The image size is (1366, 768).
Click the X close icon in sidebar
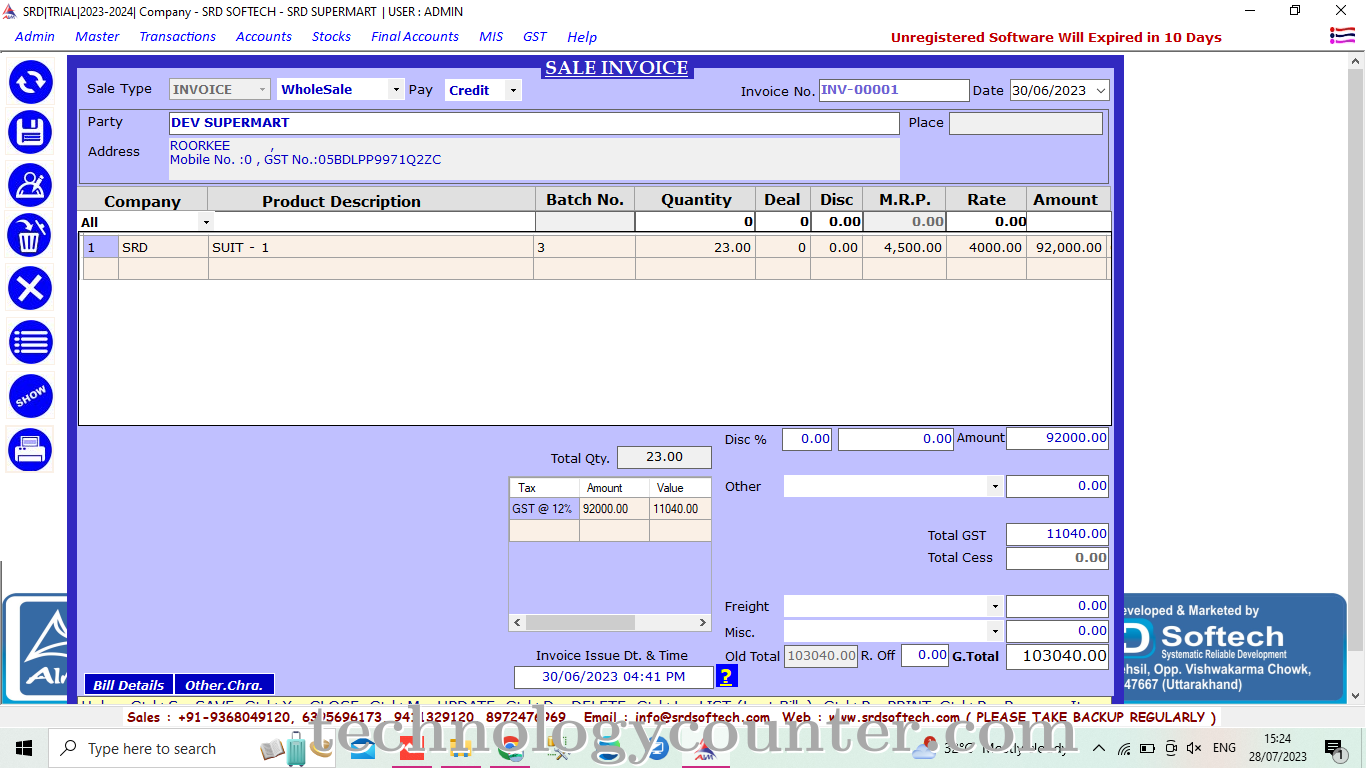click(x=31, y=289)
